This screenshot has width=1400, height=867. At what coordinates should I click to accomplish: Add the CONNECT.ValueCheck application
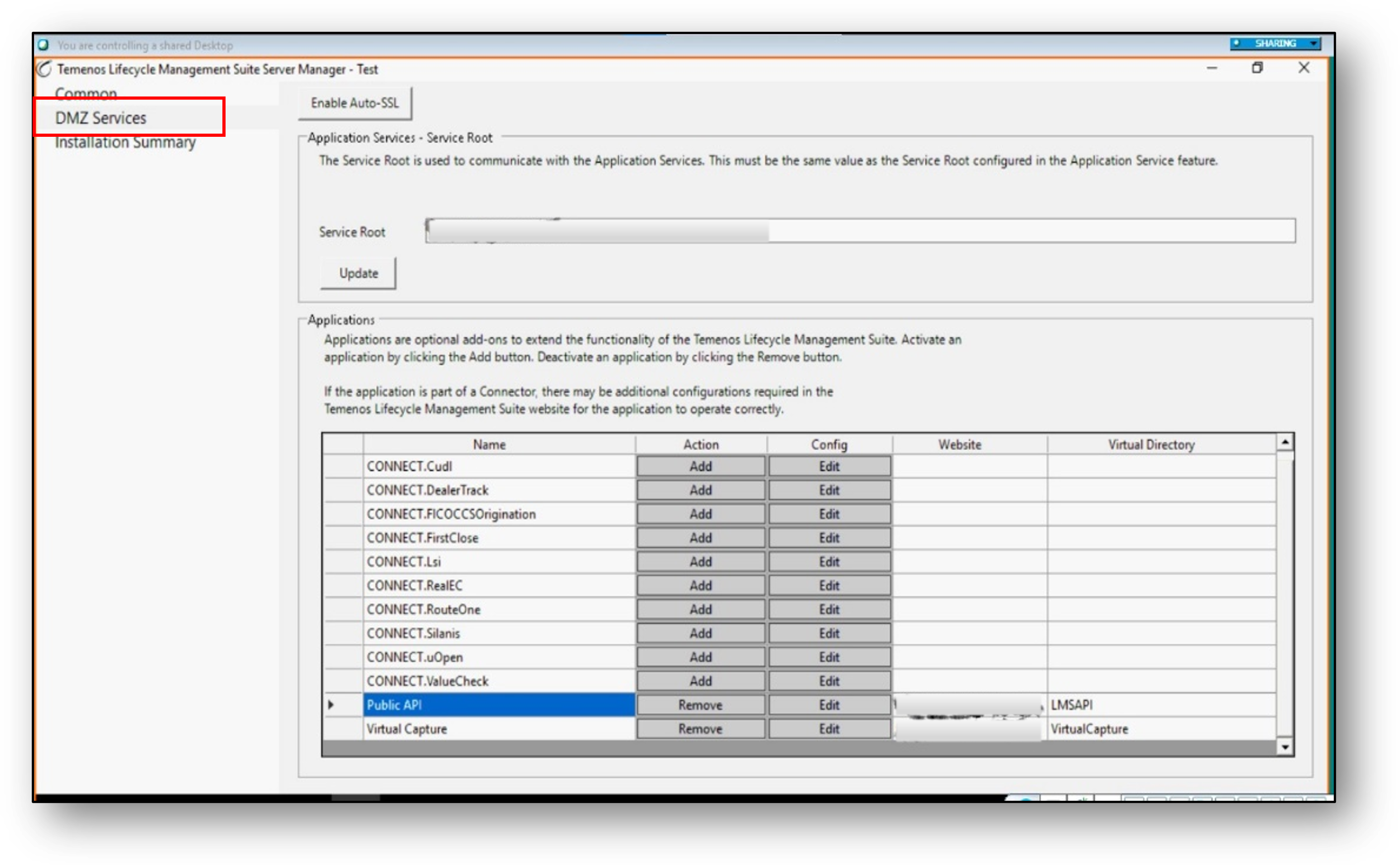click(701, 681)
